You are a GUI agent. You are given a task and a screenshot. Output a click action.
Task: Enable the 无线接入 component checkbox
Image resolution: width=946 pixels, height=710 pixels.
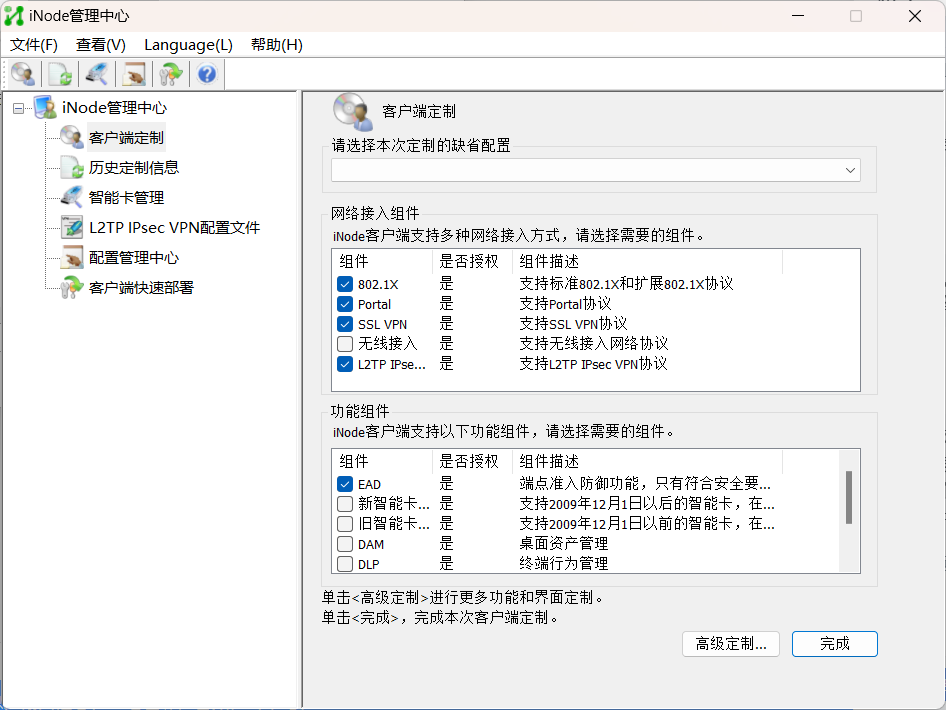345,344
